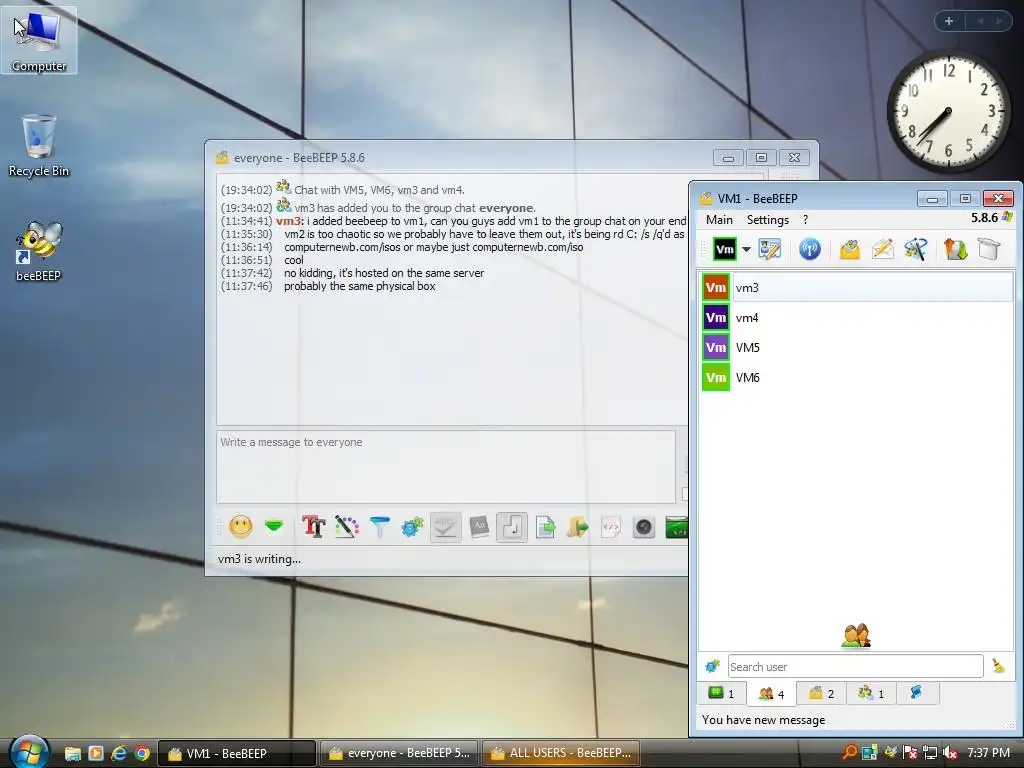The image size is (1024, 768).
Task: Toggle the Enter key send option
Action: 512,526
